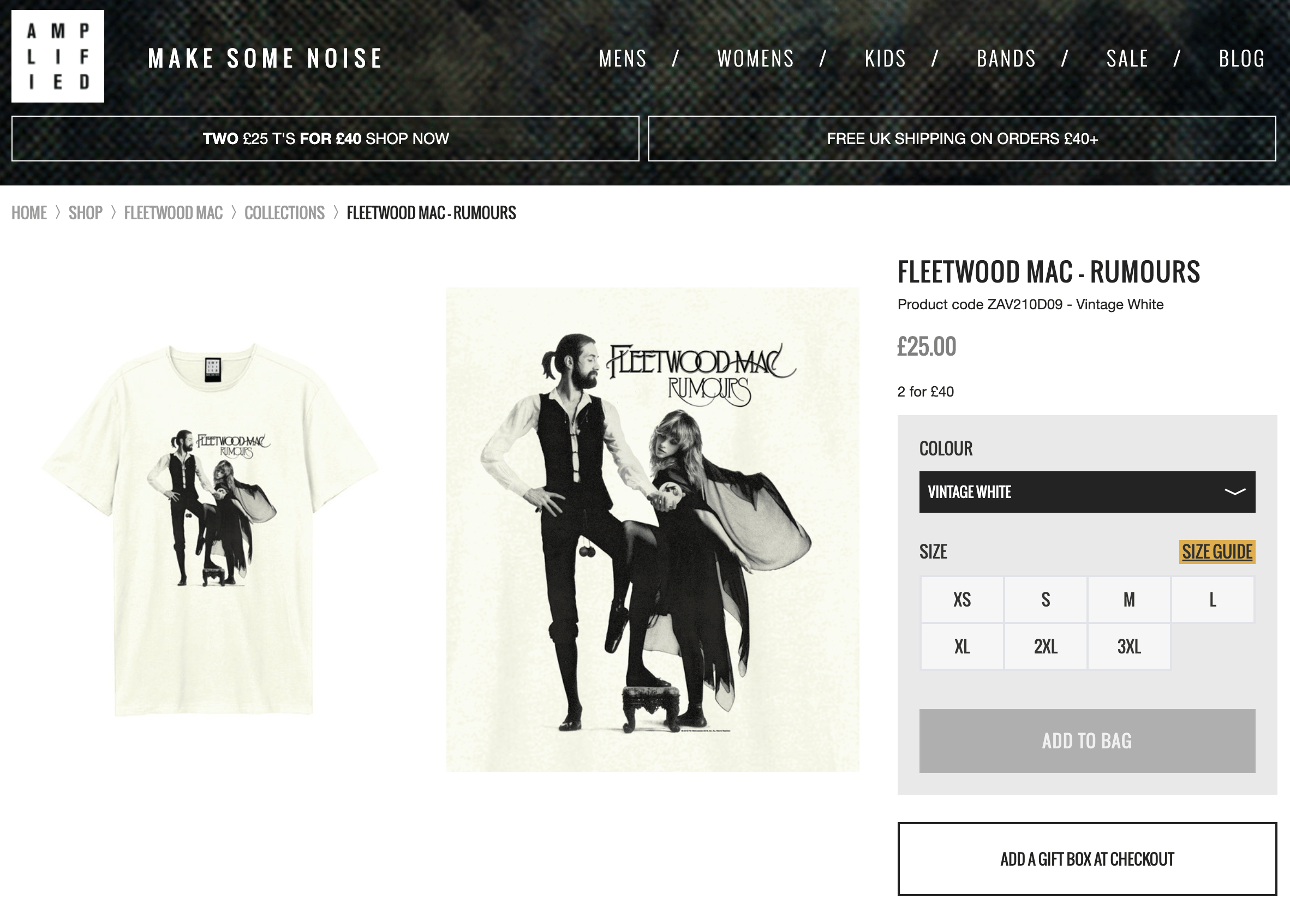Go to the Kids section
Viewport: 1290px width, 924px height.
pyautogui.click(x=885, y=58)
